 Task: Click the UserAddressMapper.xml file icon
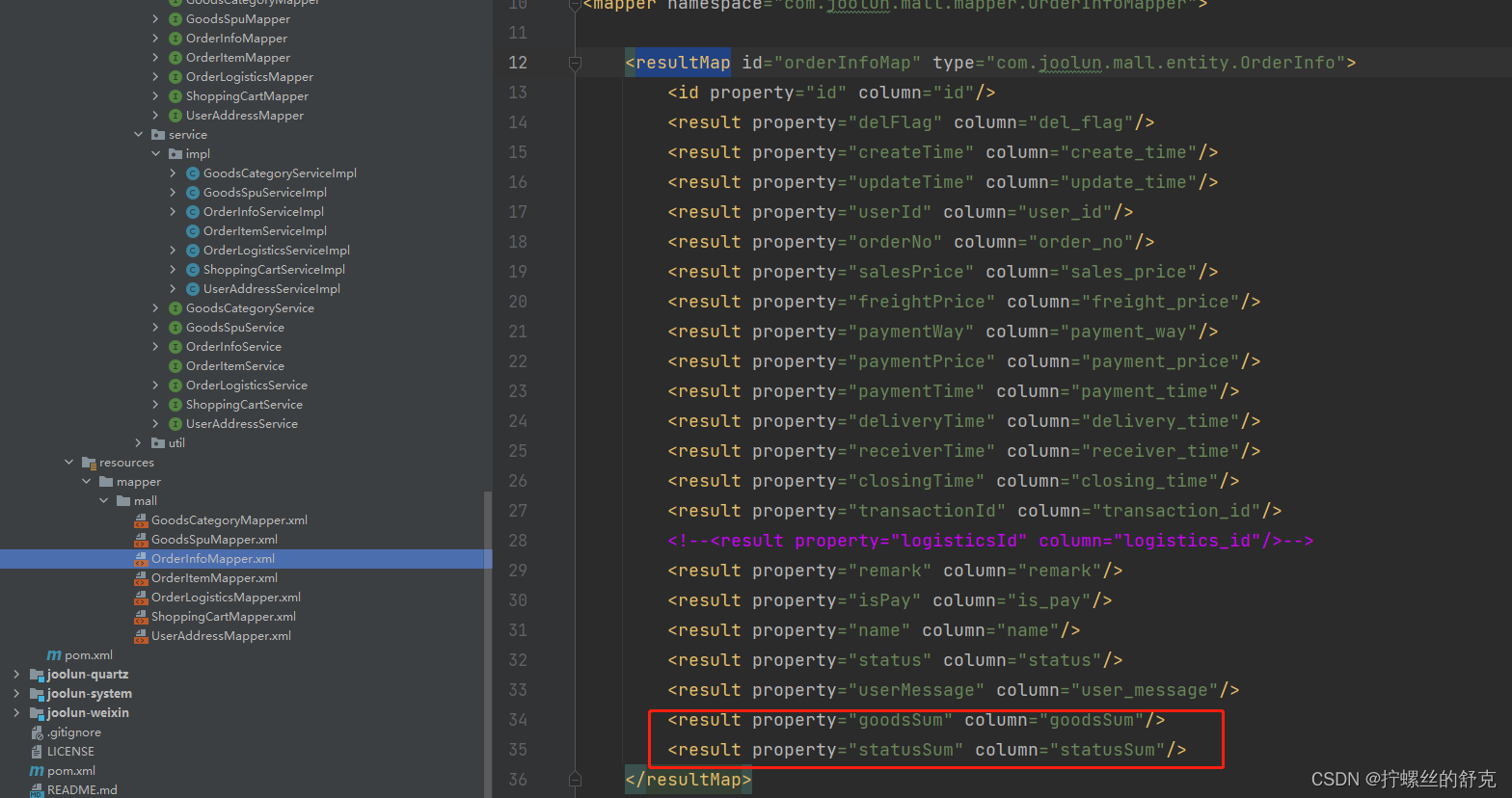[141, 636]
